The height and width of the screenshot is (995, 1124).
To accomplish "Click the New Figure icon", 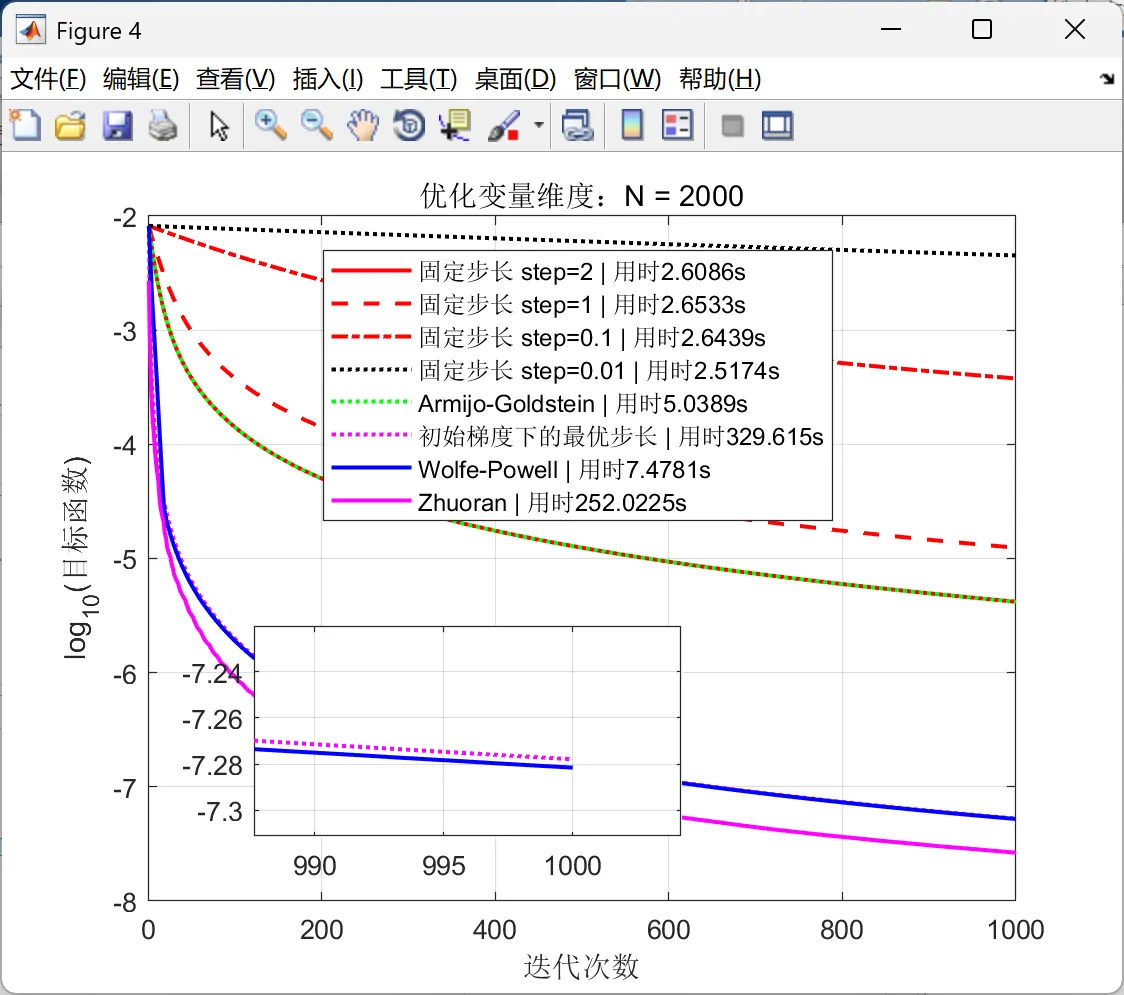I will point(25,125).
